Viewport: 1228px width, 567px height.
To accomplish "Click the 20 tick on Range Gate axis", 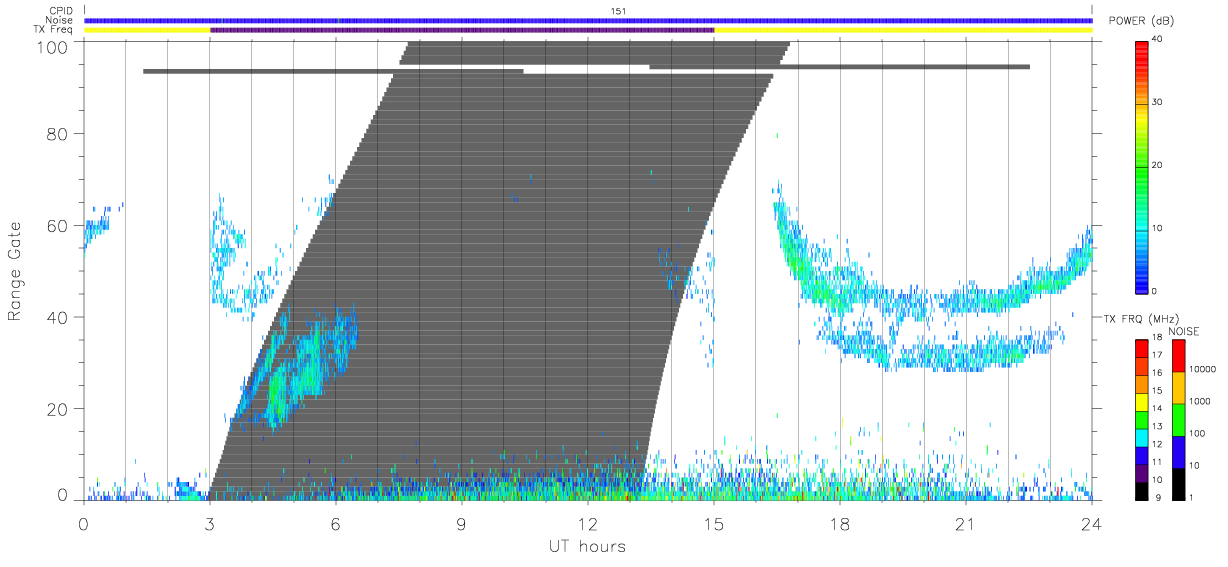I will [x=56, y=409].
